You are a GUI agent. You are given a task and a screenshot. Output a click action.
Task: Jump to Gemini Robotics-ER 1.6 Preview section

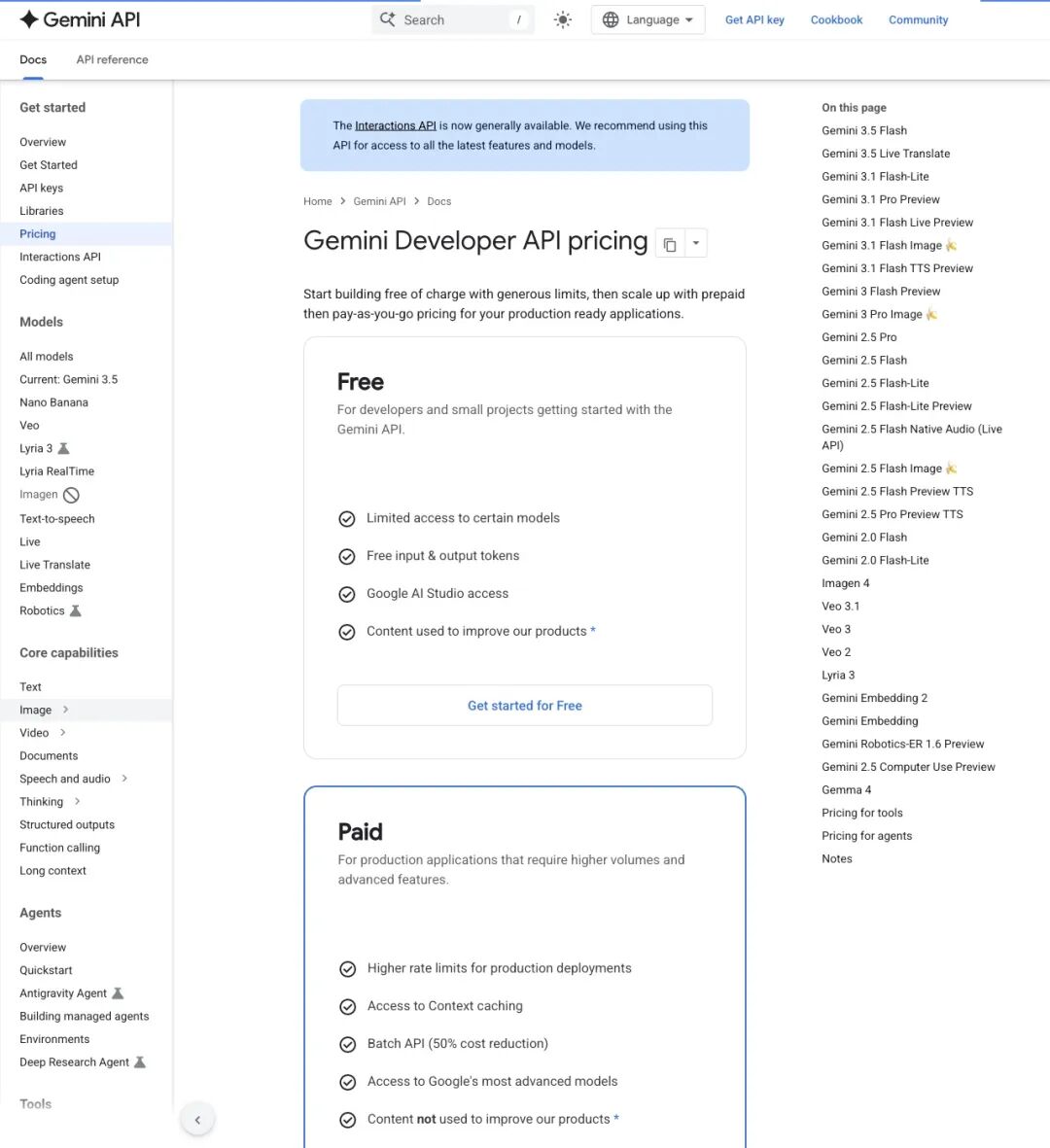pos(903,744)
